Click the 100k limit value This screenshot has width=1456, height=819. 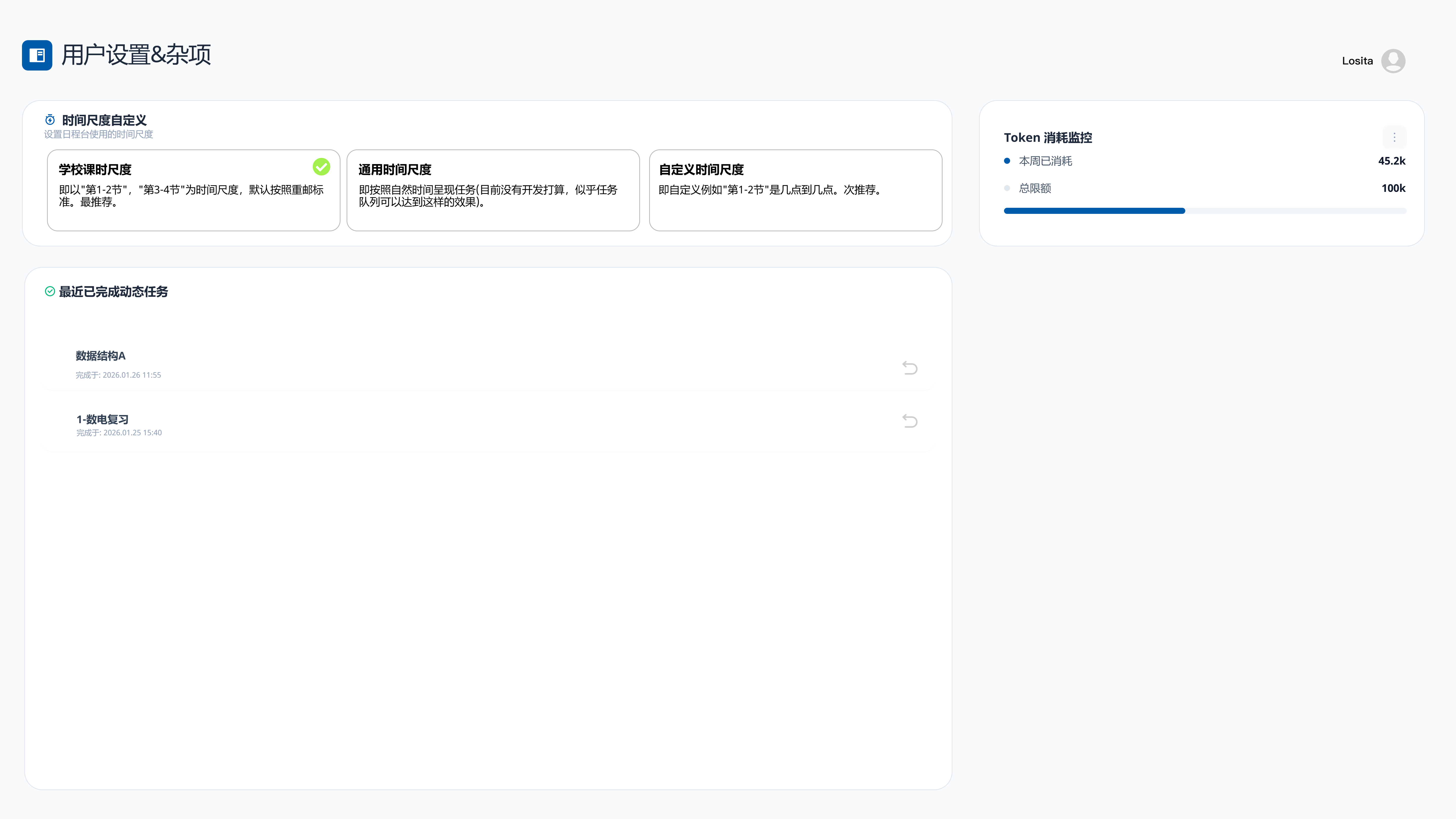[1394, 188]
